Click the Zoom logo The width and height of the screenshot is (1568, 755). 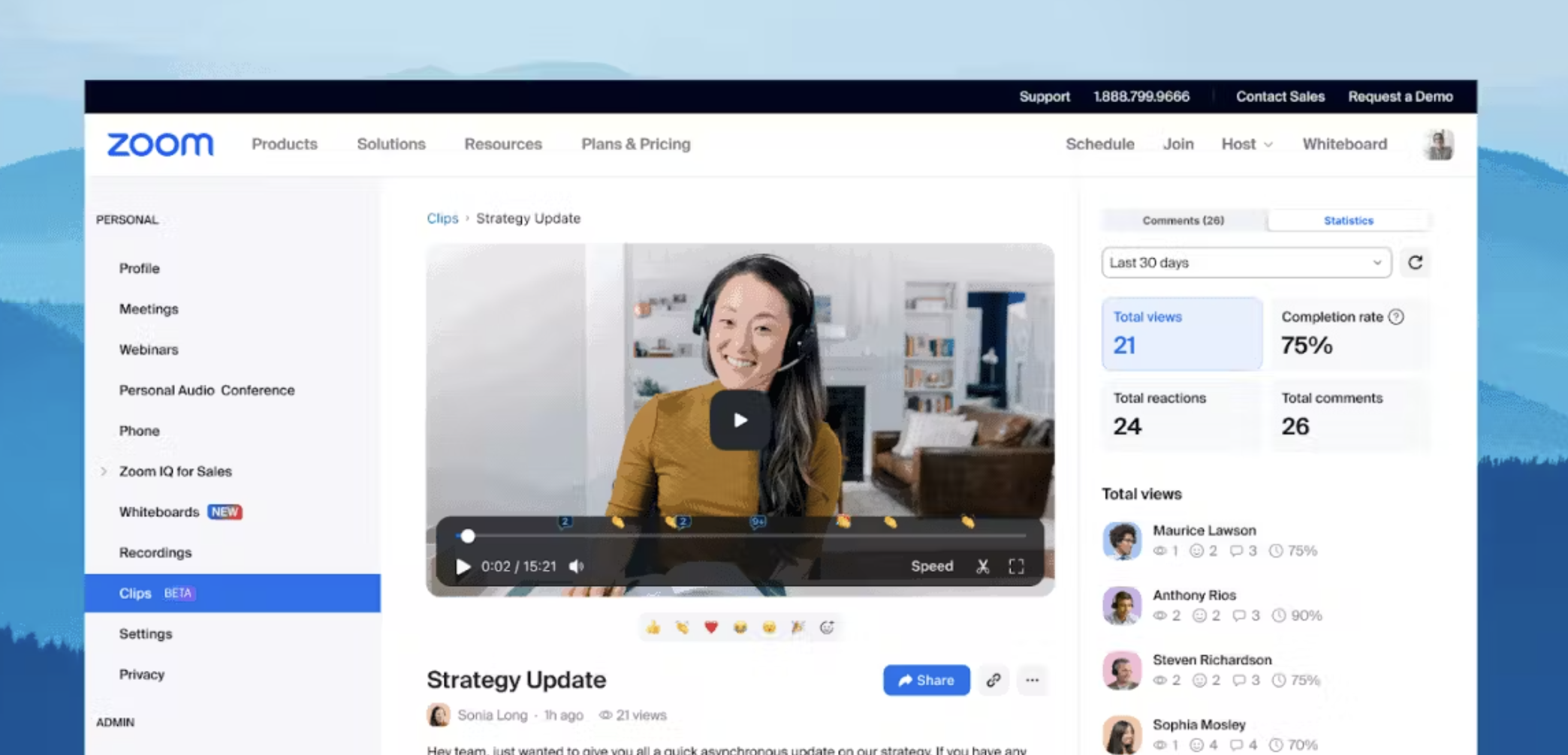click(160, 144)
